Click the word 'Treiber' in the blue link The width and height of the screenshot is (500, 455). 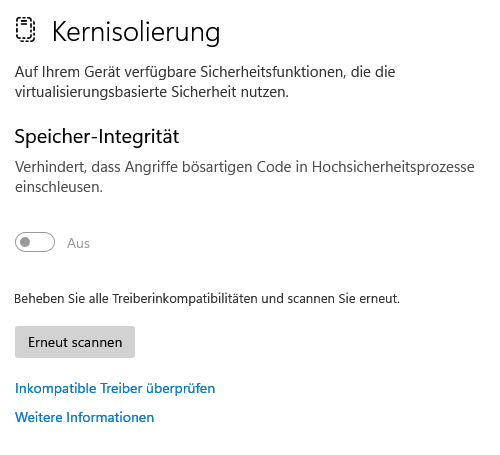[121, 388]
